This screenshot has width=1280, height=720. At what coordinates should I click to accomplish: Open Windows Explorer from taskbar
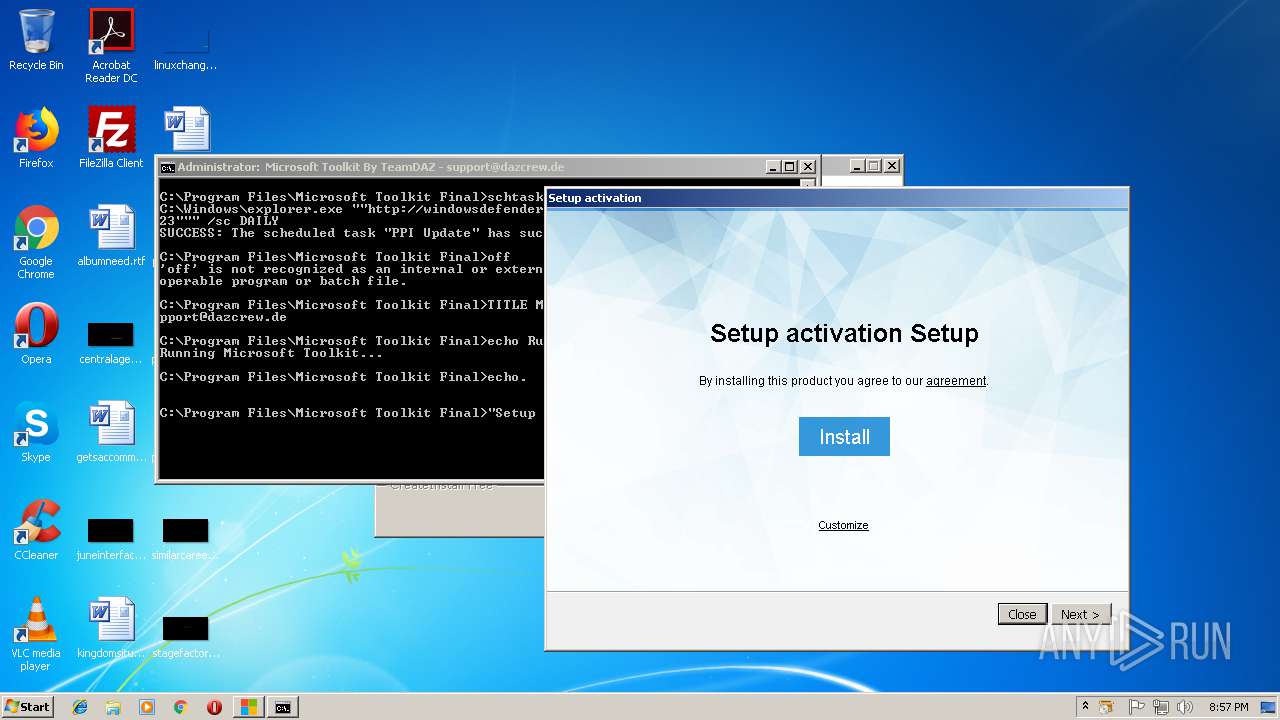(x=113, y=707)
